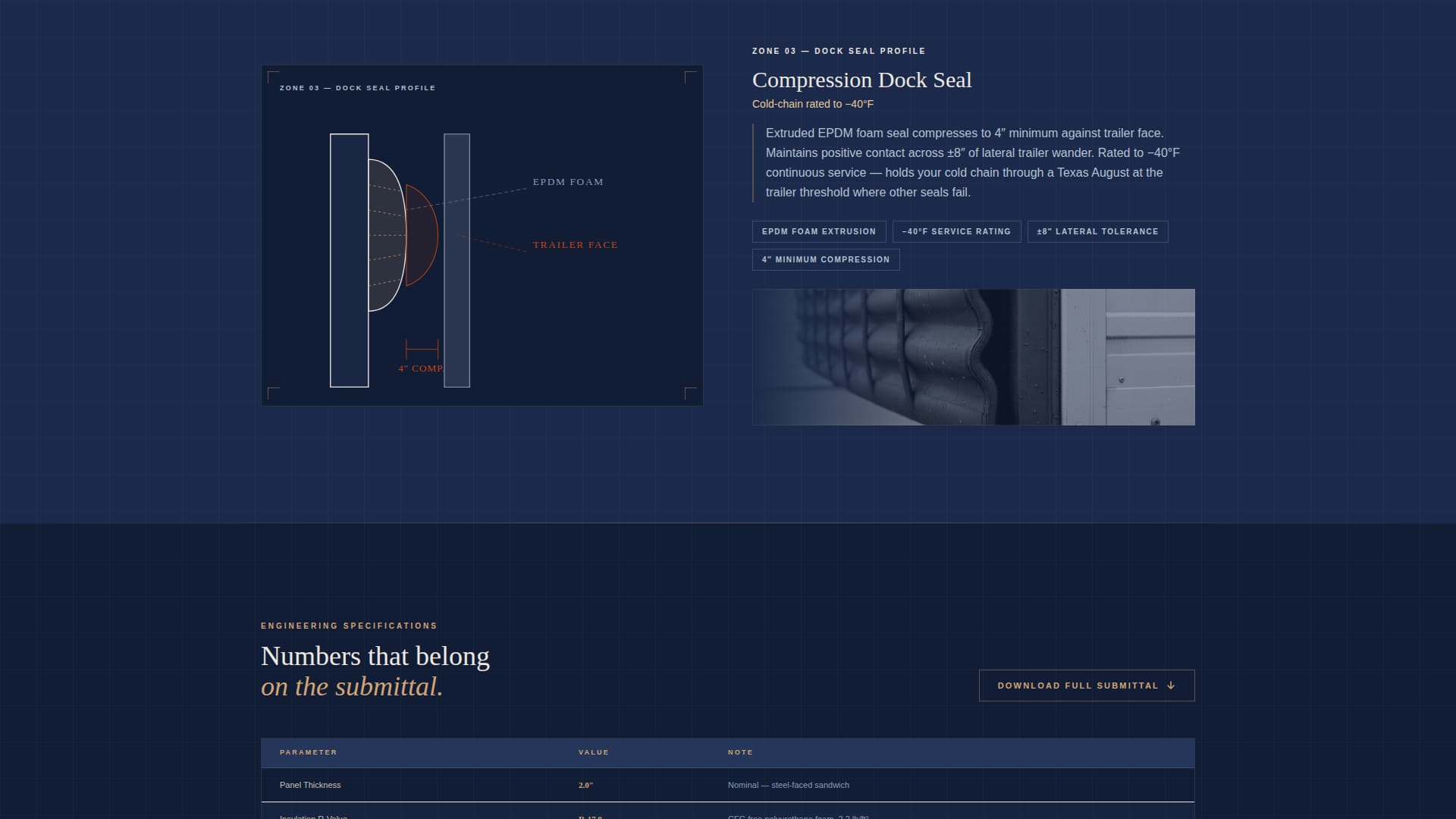This screenshot has height=819, width=1456.
Task: Toggle the ±8" LATERAL TOLERANCE chip
Action: click(x=1097, y=232)
